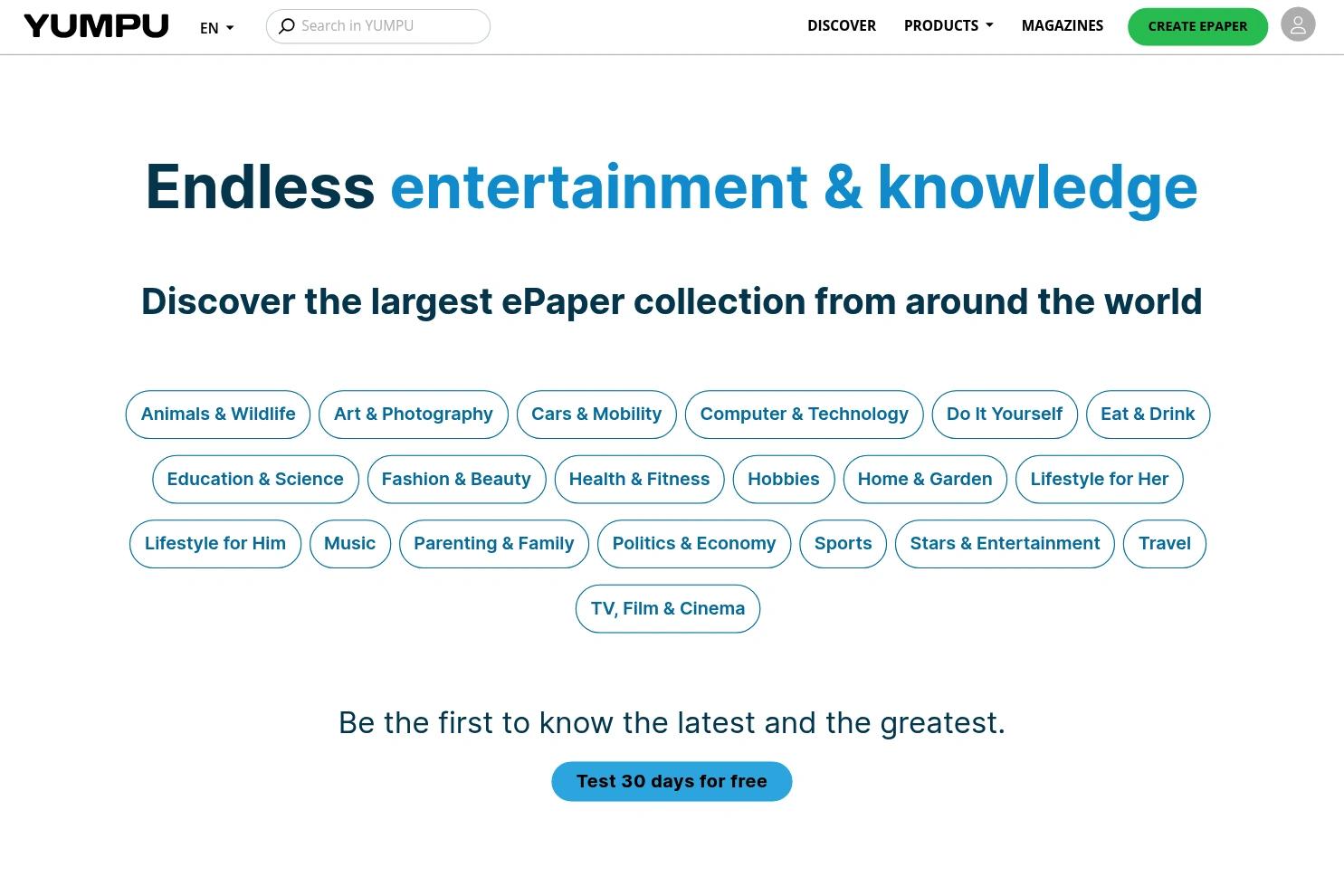This screenshot has width=1344, height=896.
Task: Select the Travel category
Action: tap(1164, 544)
